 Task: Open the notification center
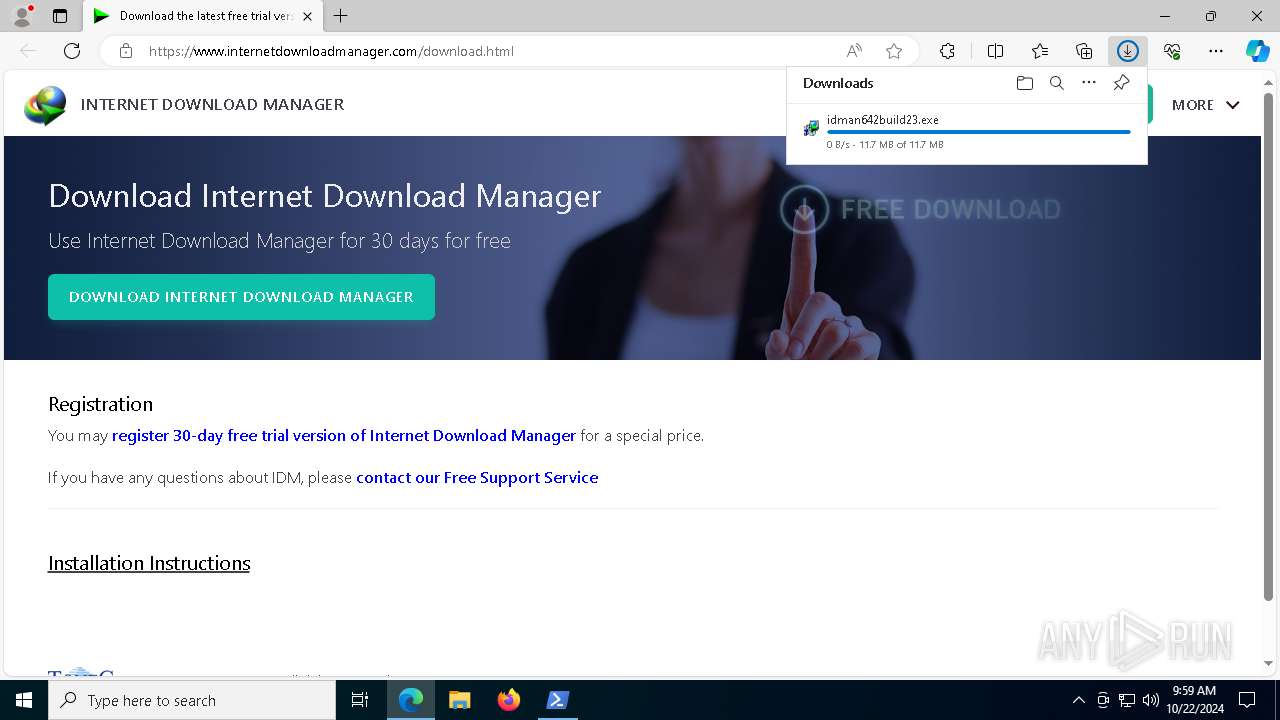[1247, 700]
